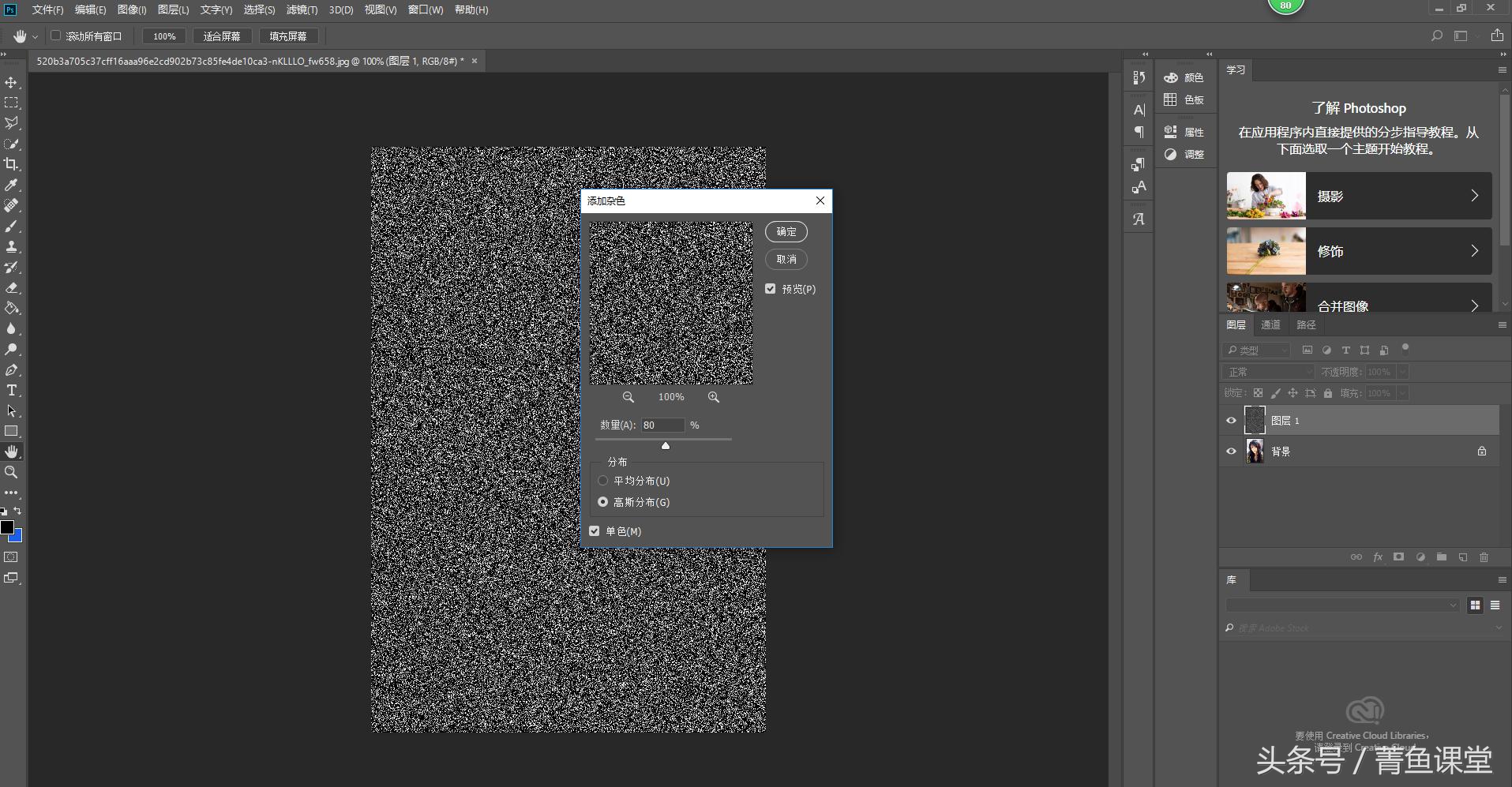Switch to the 通道 tab
This screenshot has width=1512, height=787.
(x=1270, y=325)
